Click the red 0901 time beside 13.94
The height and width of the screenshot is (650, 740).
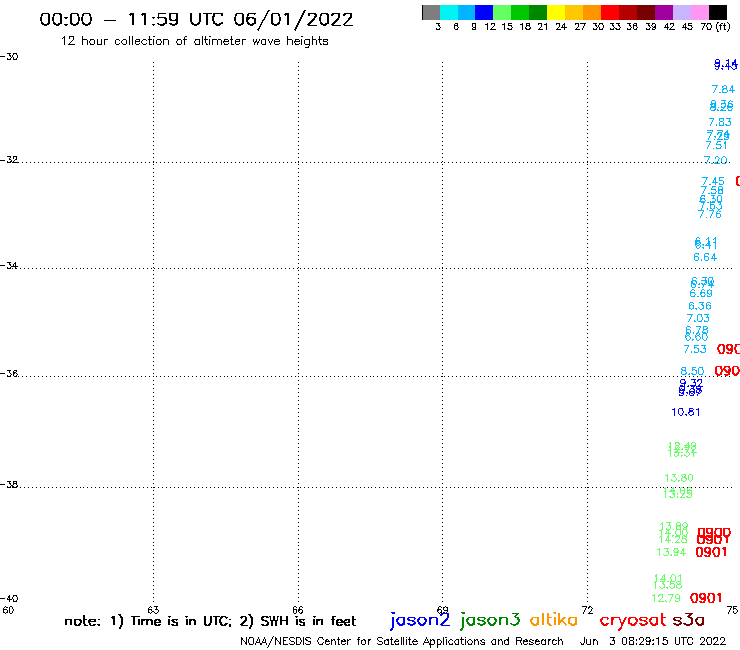711,552
